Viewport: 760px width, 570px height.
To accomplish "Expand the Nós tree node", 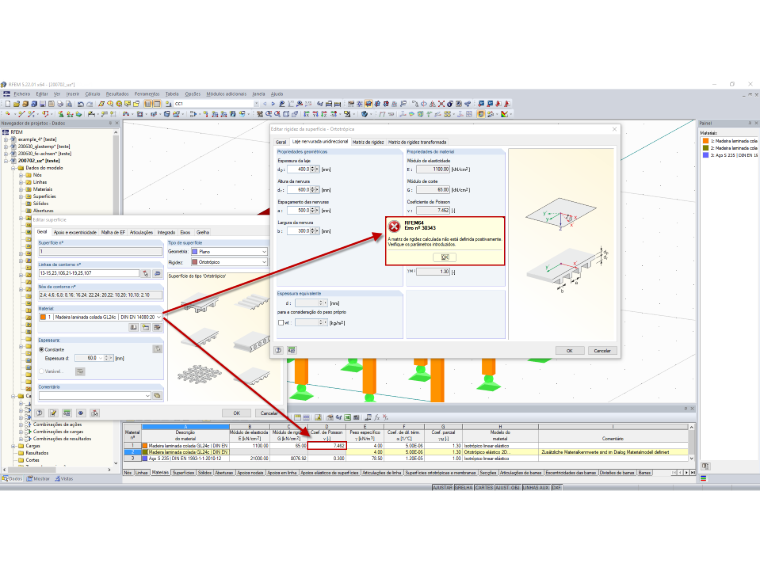I will 21,175.
